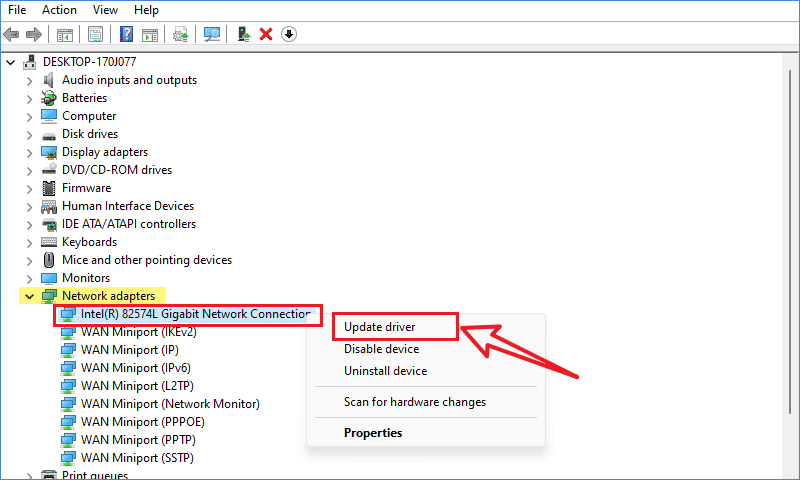Select the Mice and other pointing devices icon
The height and width of the screenshot is (480, 800).
click(x=49, y=260)
